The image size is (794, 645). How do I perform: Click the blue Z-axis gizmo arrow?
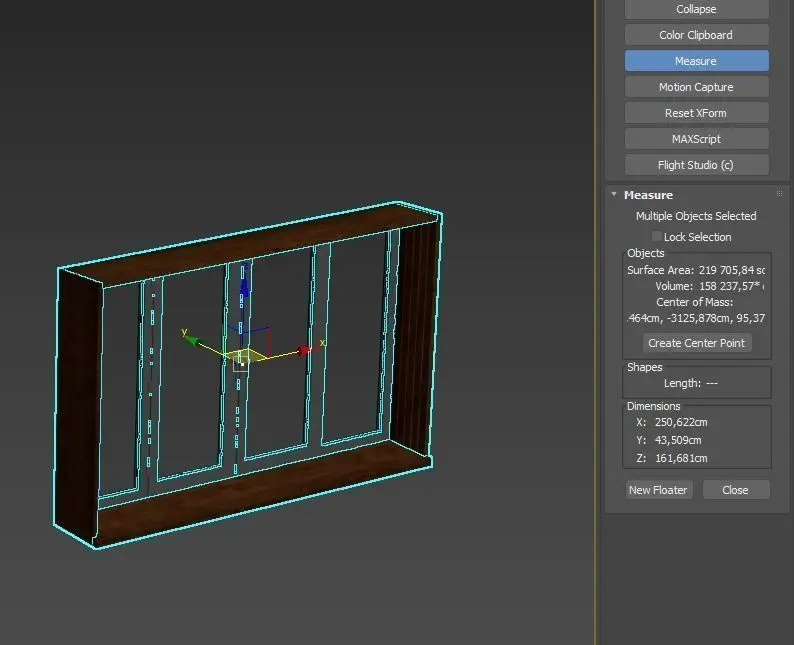244,288
